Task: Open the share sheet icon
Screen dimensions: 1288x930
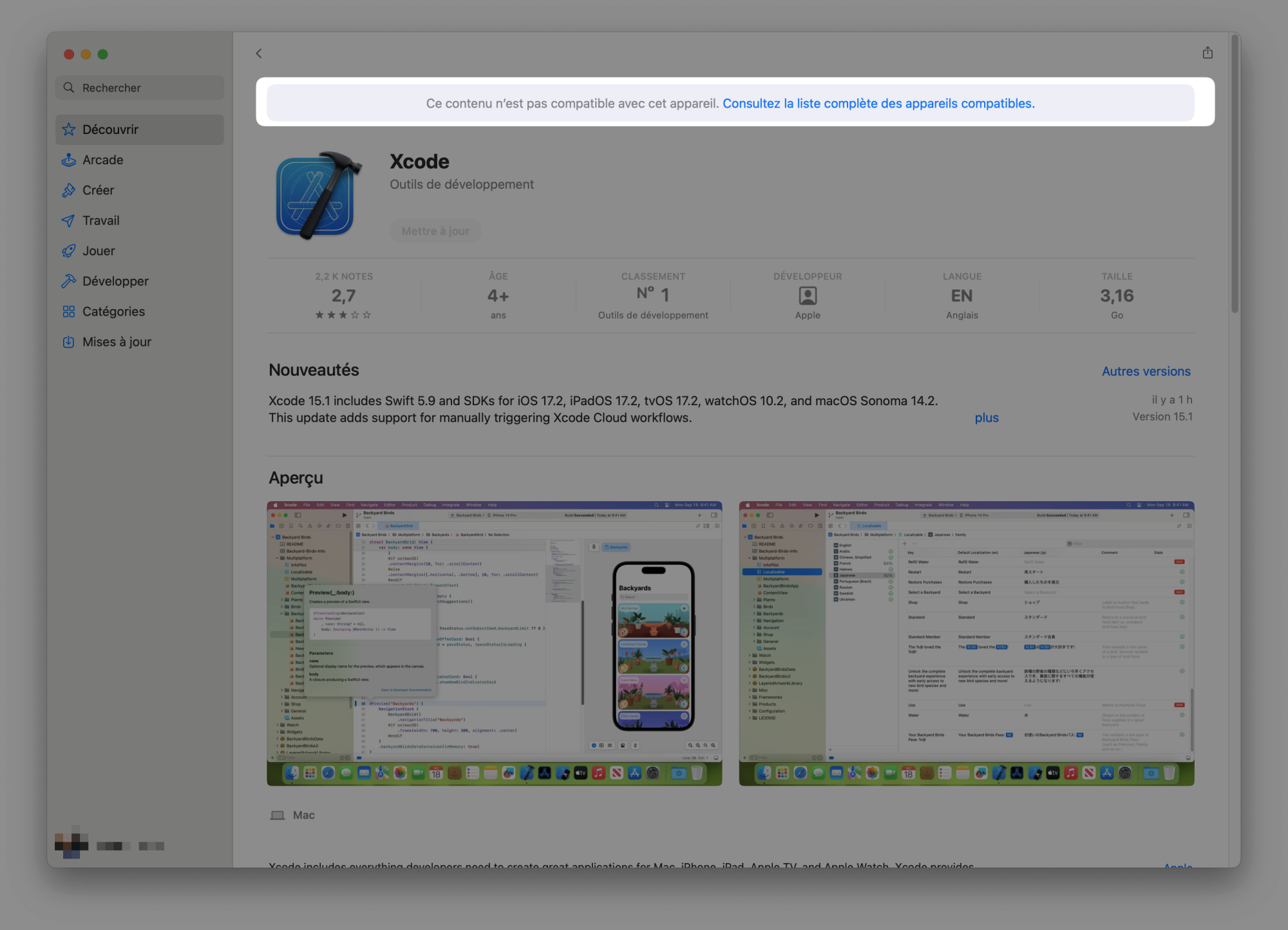Action: pyautogui.click(x=1207, y=53)
